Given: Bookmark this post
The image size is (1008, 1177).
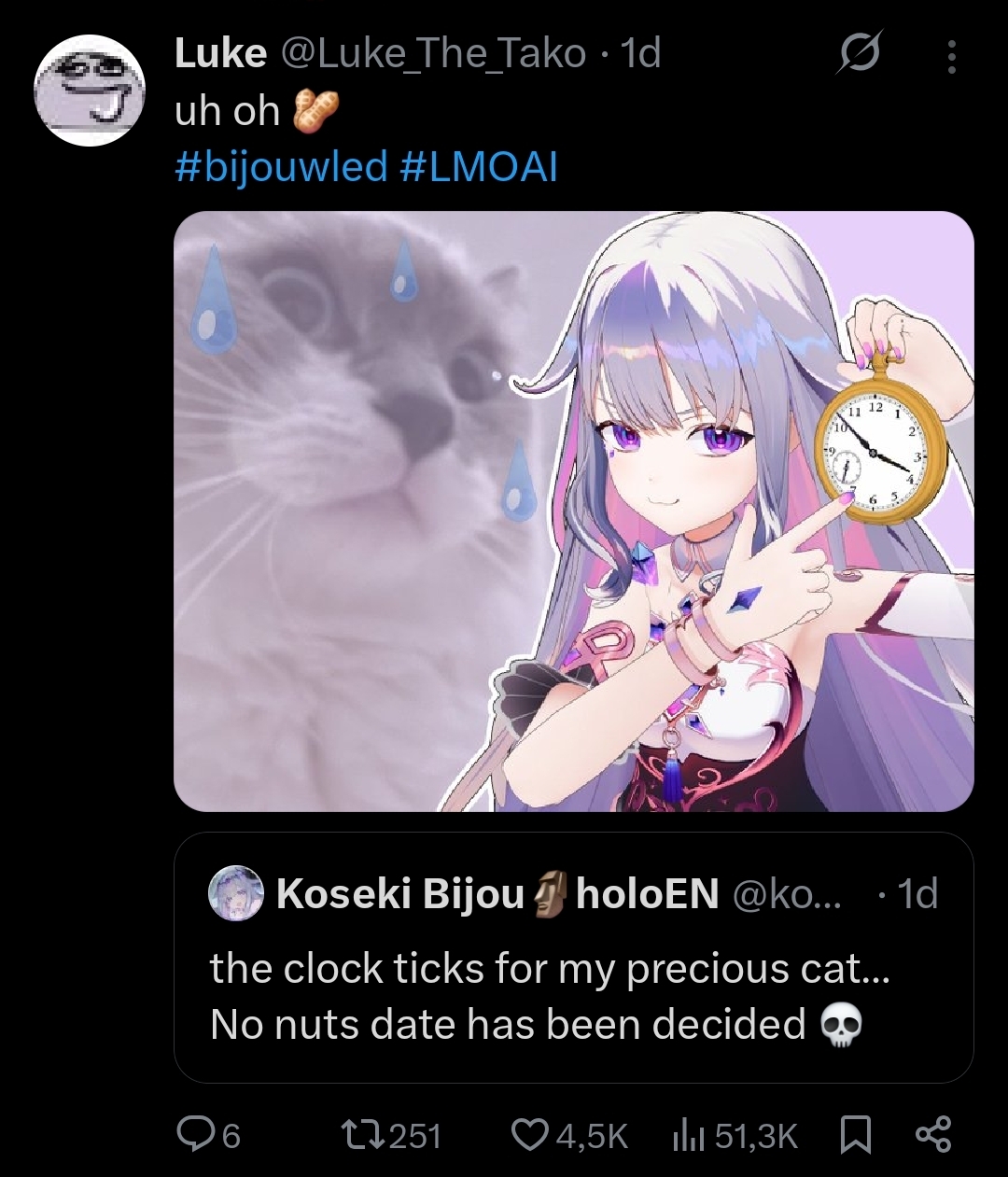Looking at the screenshot, I should (855, 1135).
